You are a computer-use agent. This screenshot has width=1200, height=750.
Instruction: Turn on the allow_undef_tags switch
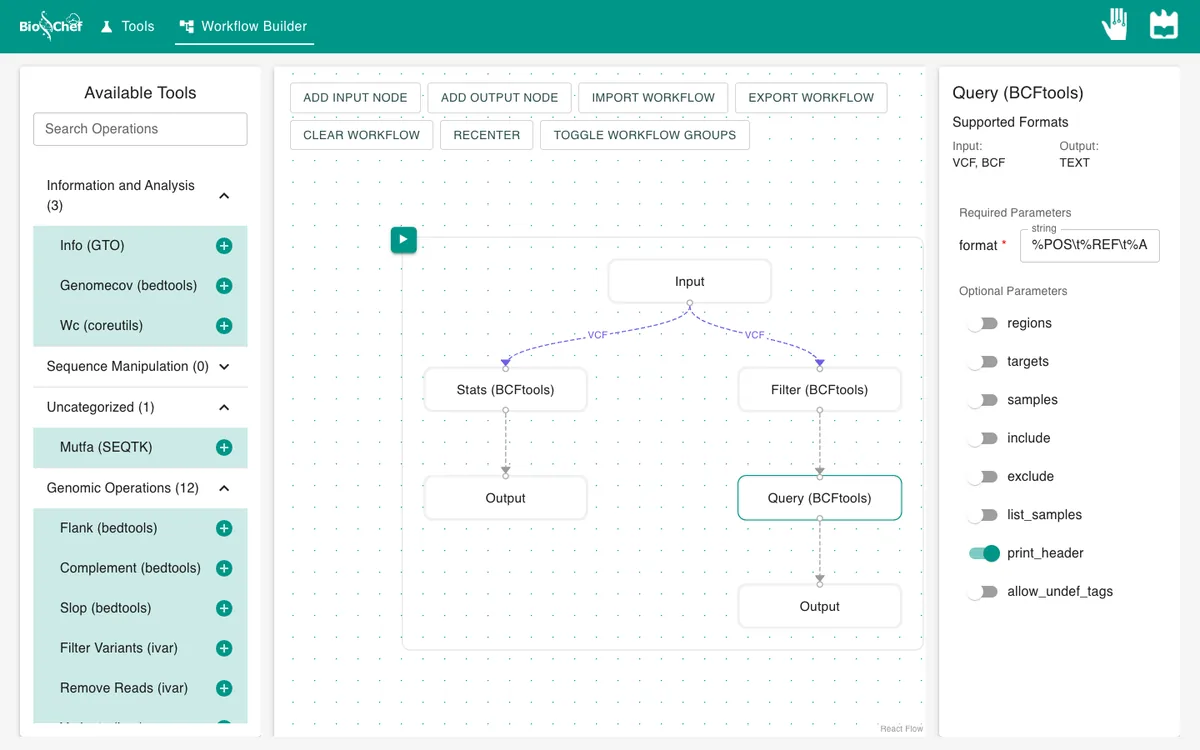(x=984, y=591)
